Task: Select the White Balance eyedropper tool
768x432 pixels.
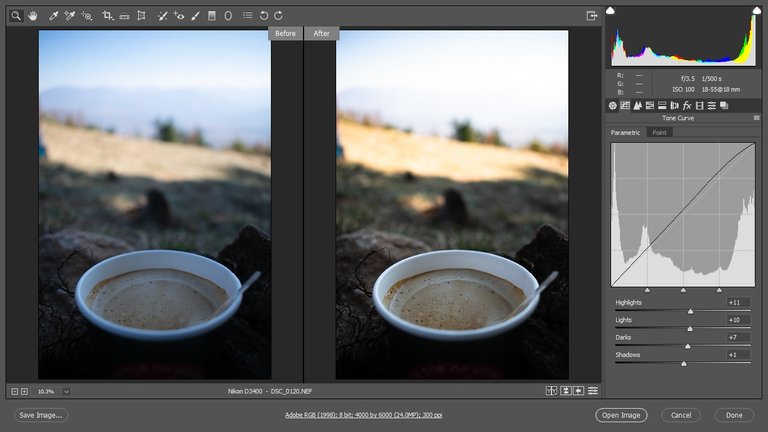Action: pyautogui.click(x=53, y=16)
